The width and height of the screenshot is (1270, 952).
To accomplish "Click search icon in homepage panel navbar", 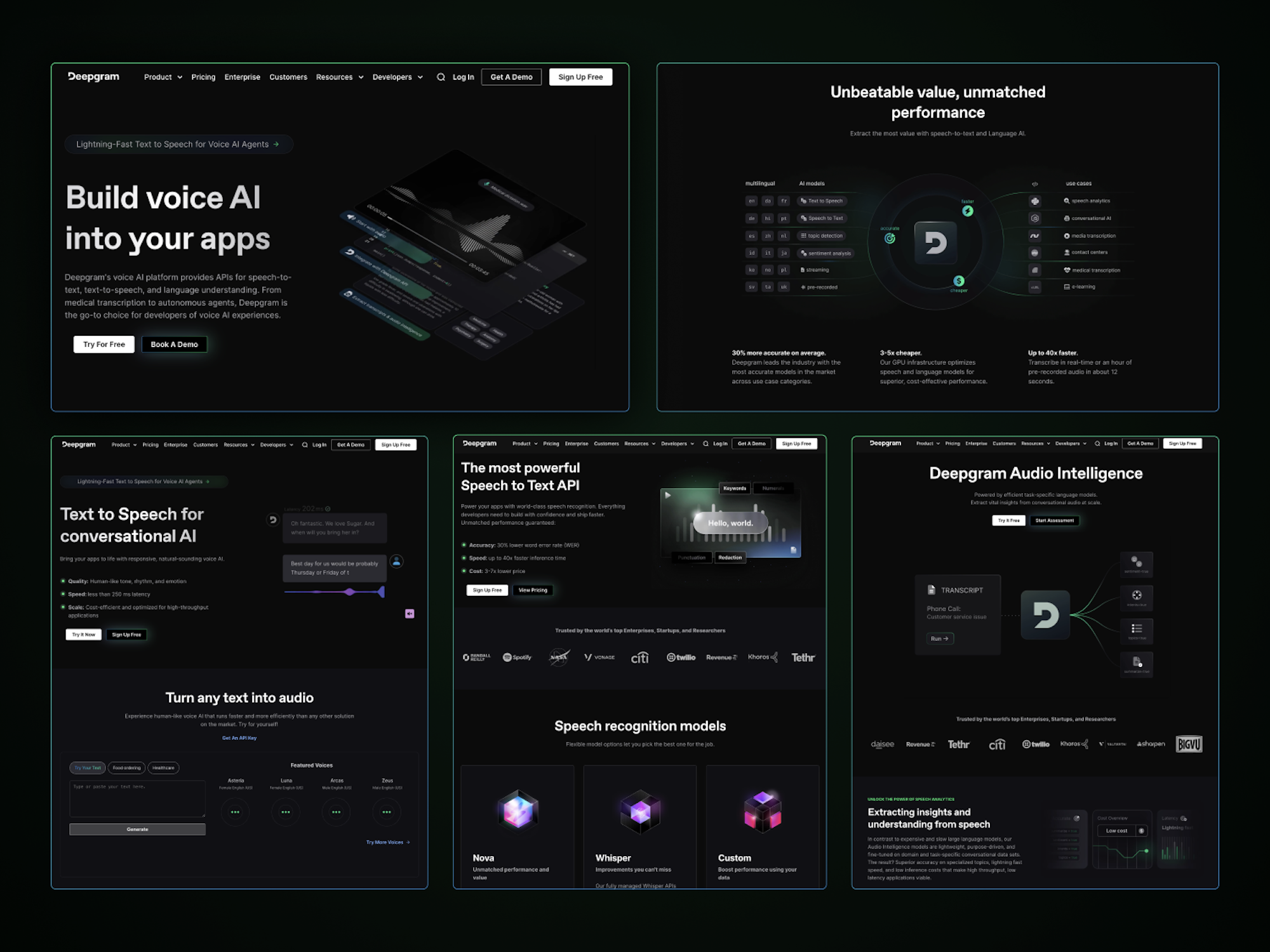I will tap(441, 77).
